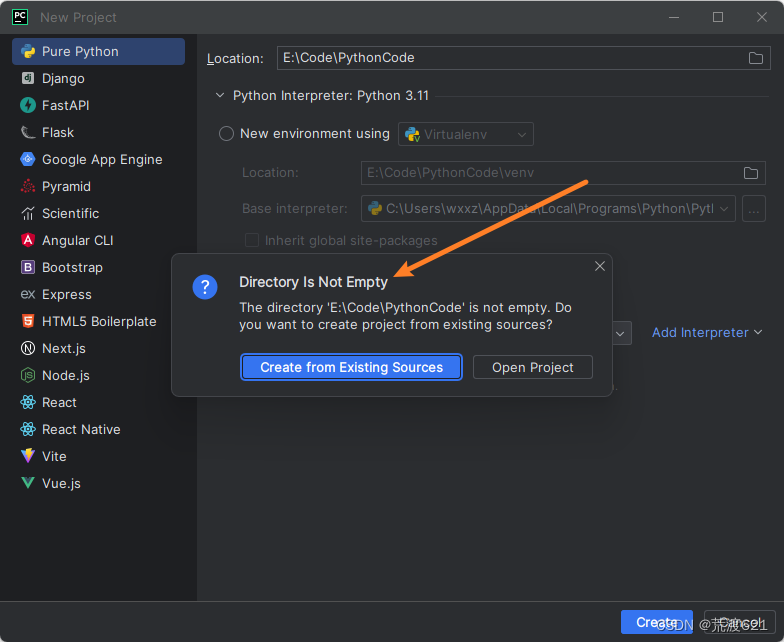The width and height of the screenshot is (784, 642).
Task: Click the Node.js hexagon icon
Action: (x=28, y=376)
